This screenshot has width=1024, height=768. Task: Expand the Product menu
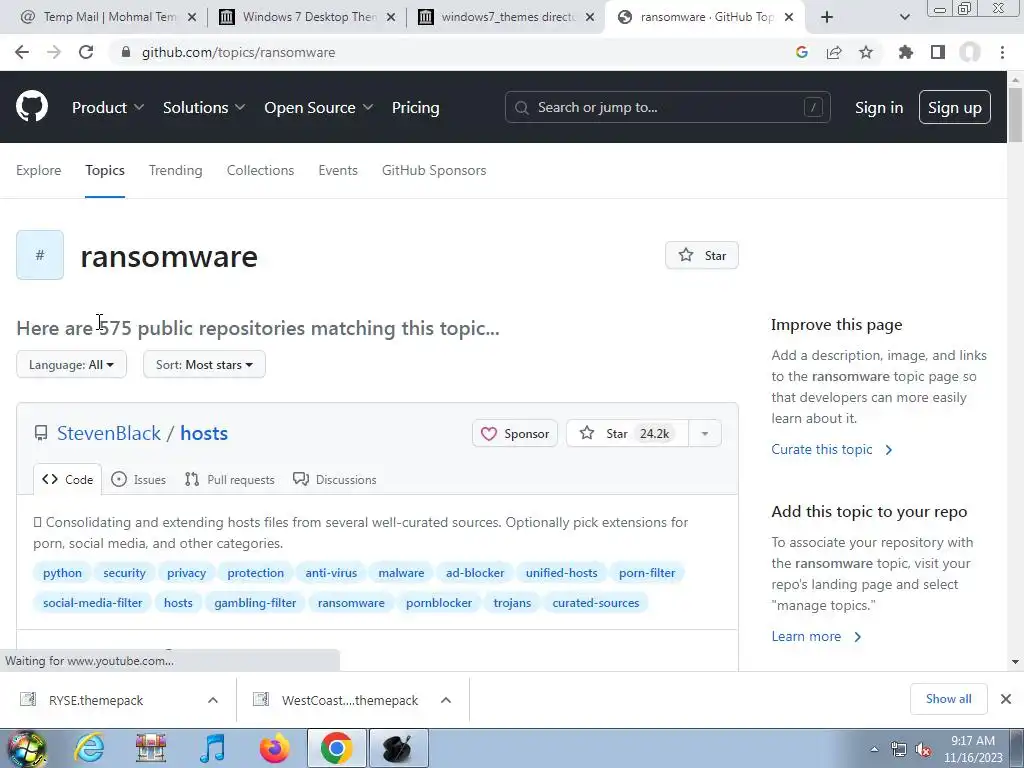click(108, 107)
